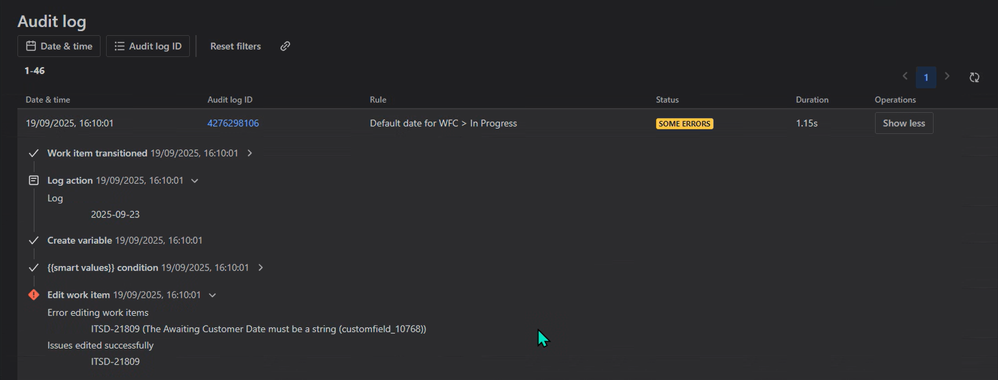Expand the Work item transitioned entry
The width and height of the screenshot is (998, 380).
250,153
